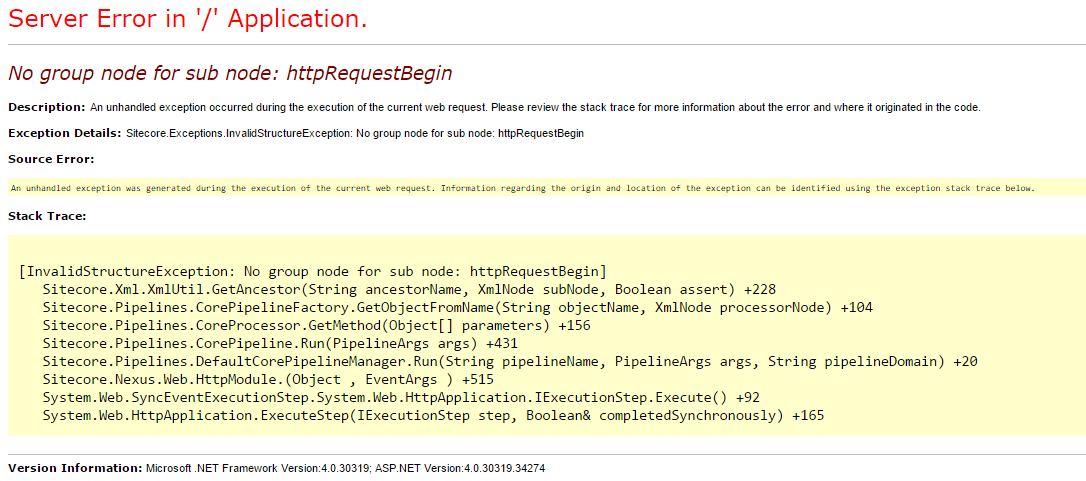The width and height of the screenshot is (1086, 481).
Task: Click the 'HttpApplication.ExecuteStep' stack trace line
Action: click(x=434, y=416)
